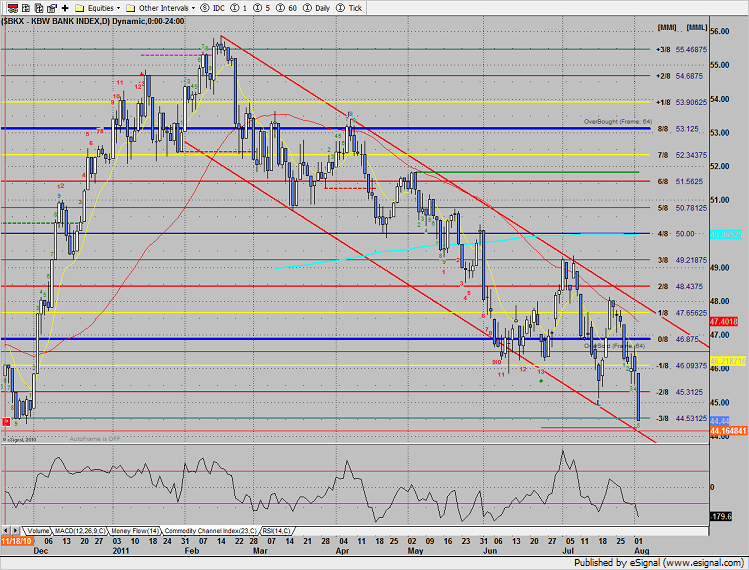This screenshot has width=749, height=570.
Task: Switch to the Daily interval
Action: point(317,8)
